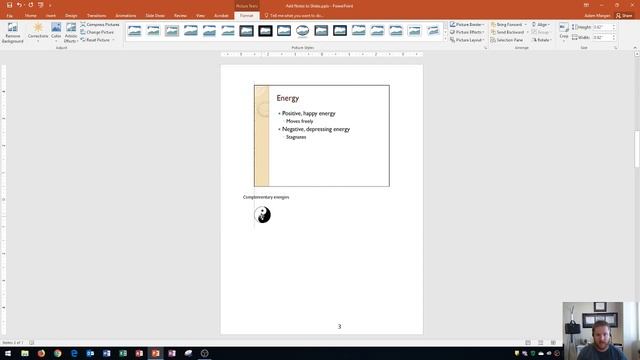Open Ribbon Display Options
The width and height of the screenshot is (640, 360).
pyautogui.click(x=586, y=5)
